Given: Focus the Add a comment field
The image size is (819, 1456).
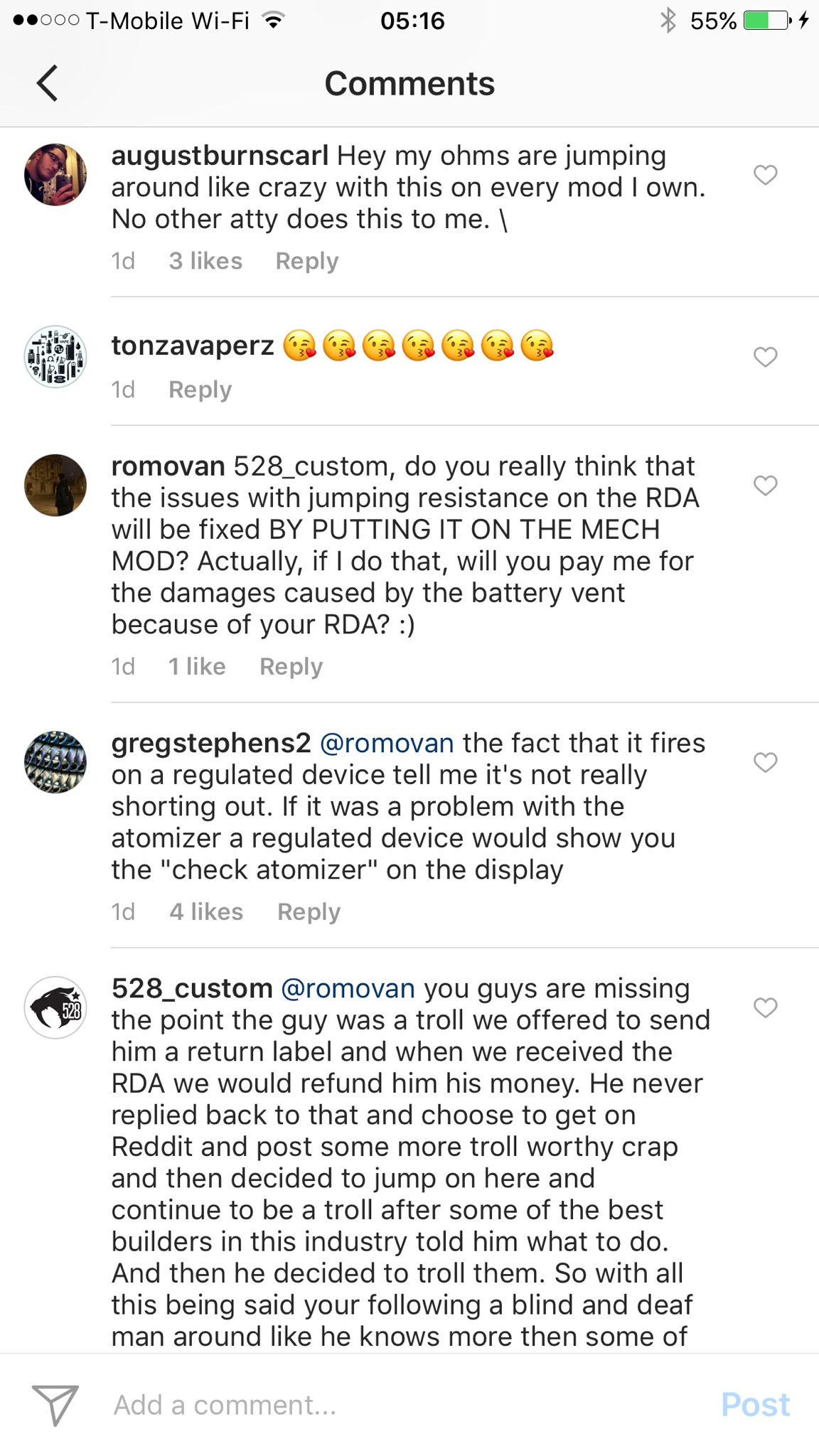Looking at the screenshot, I should pyautogui.click(x=398, y=1405).
